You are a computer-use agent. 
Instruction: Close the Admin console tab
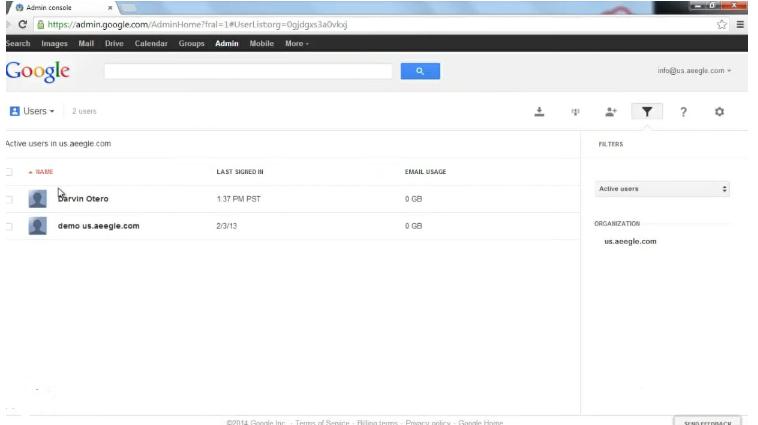(x=110, y=8)
